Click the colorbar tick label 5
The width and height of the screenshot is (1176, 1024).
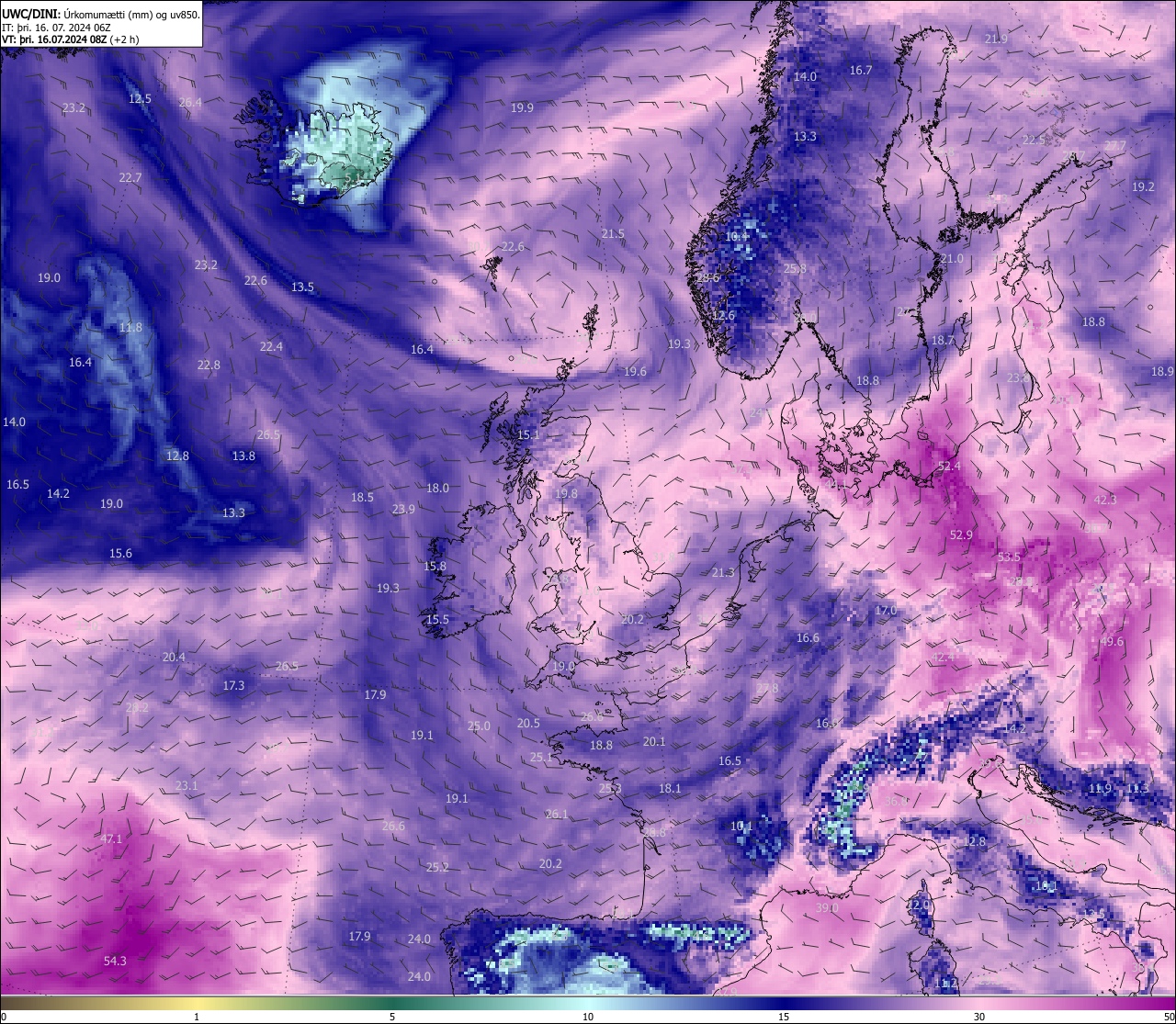pyautogui.click(x=392, y=1017)
